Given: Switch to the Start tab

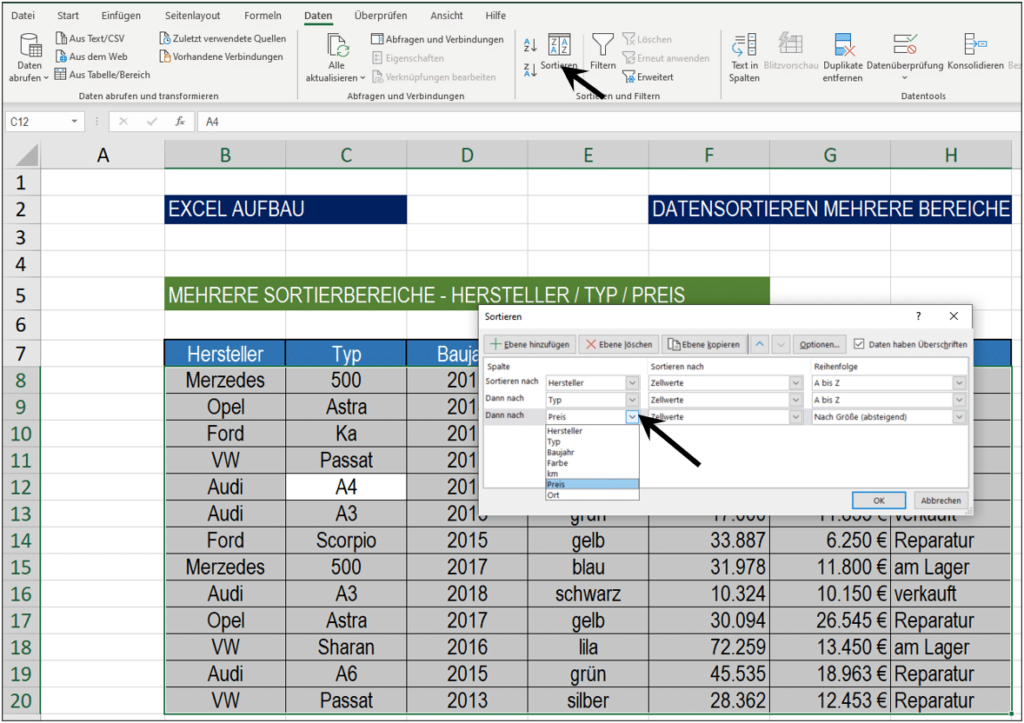Looking at the screenshot, I should [68, 16].
